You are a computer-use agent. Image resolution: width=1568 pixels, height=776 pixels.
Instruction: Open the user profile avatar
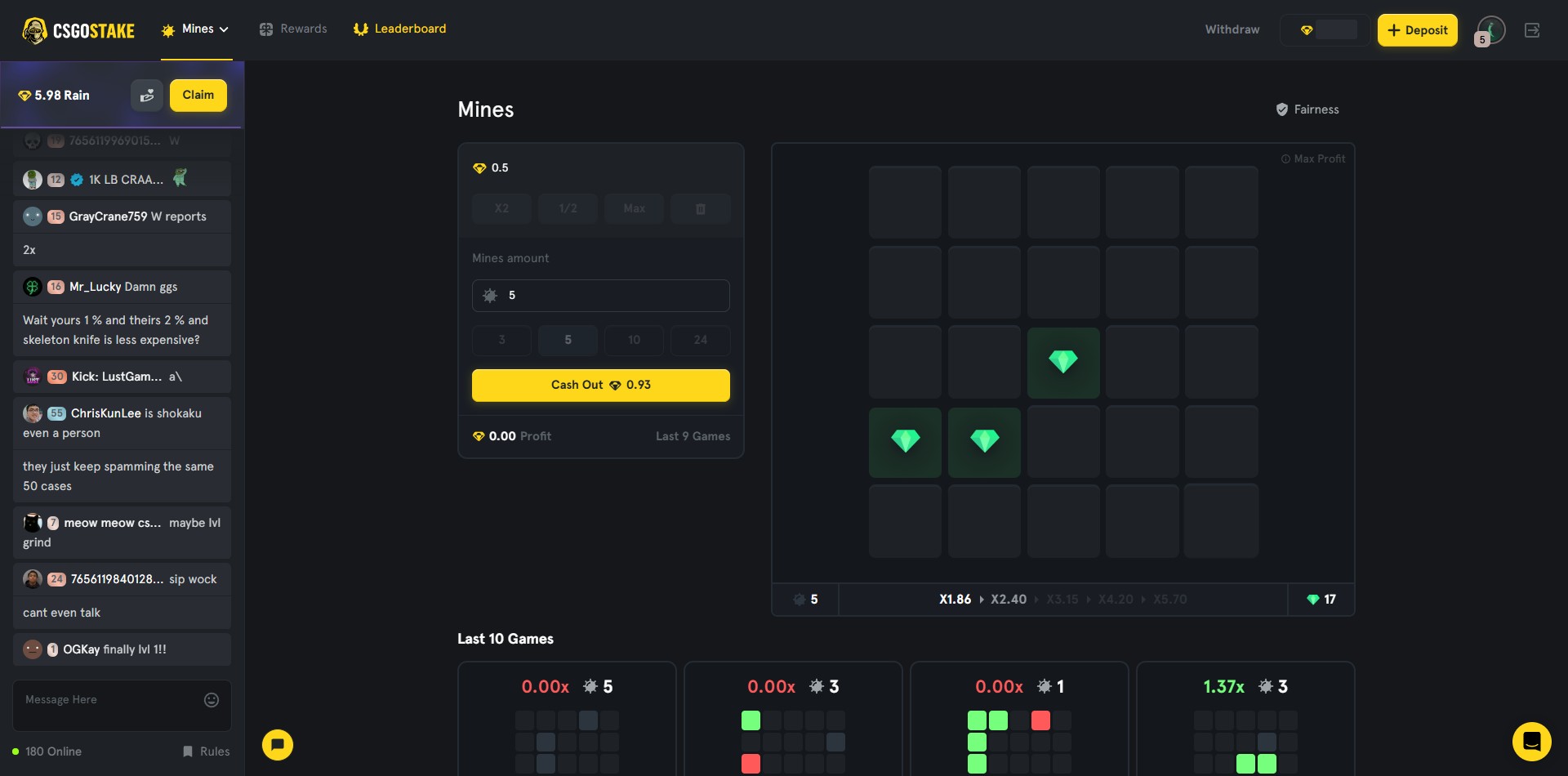click(1491, 30)
